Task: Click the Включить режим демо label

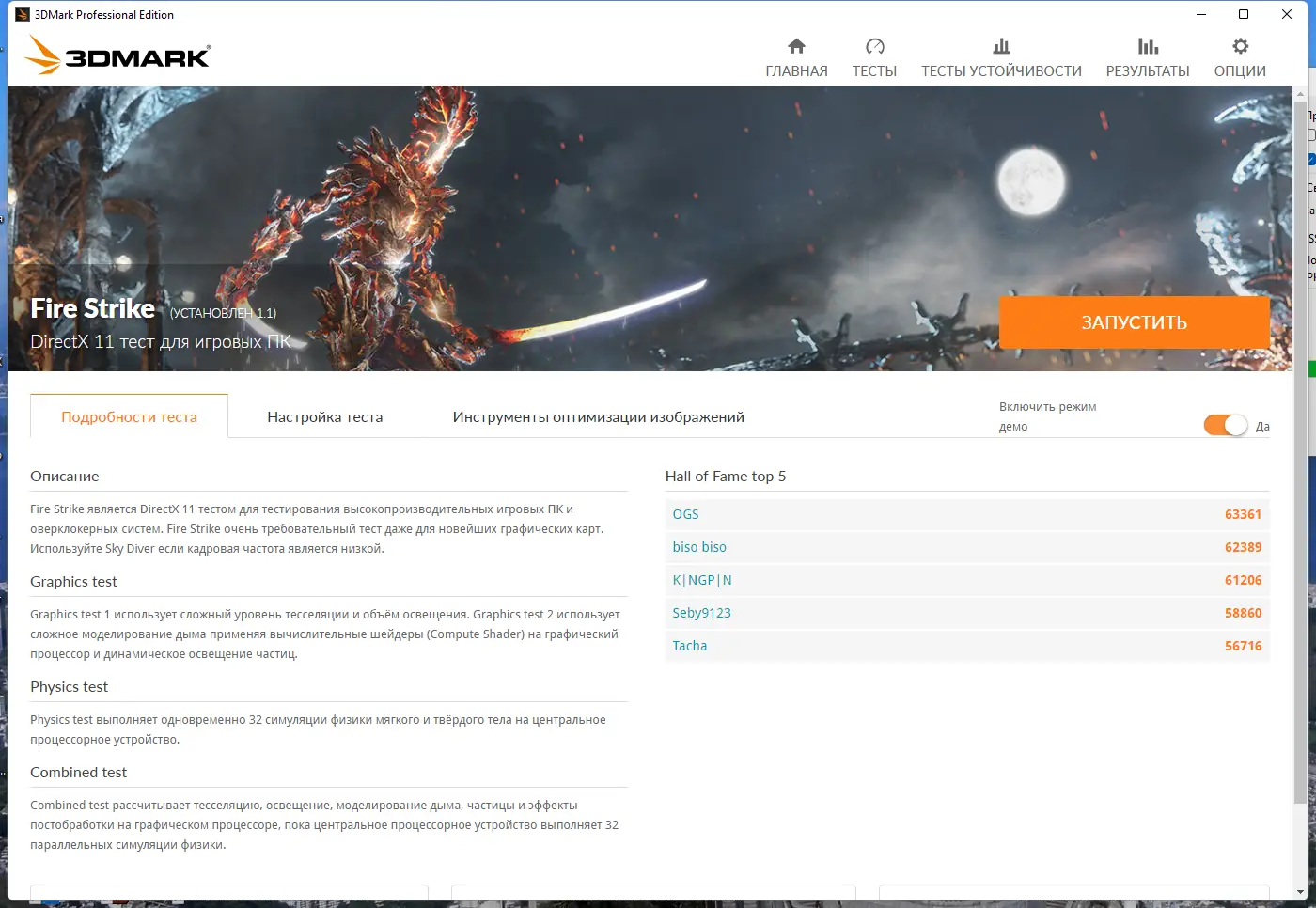Action: (1047, 416)
